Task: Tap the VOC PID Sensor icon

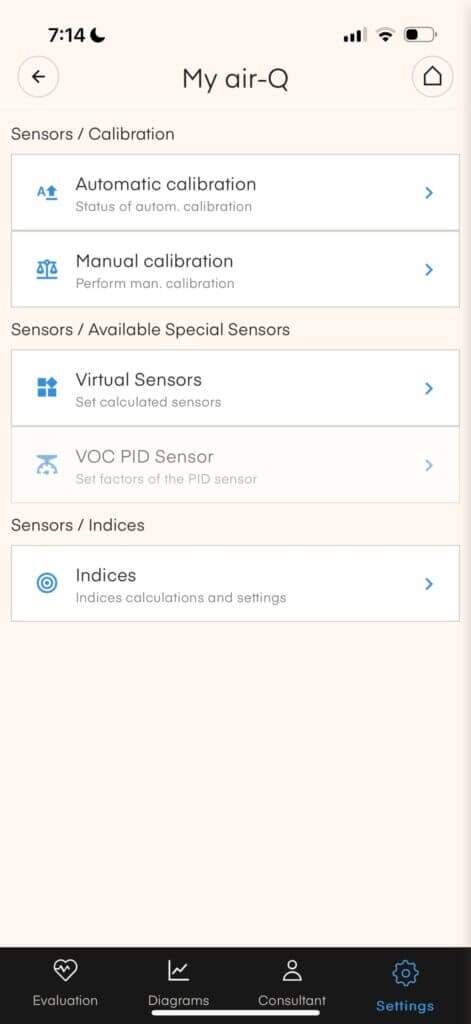Action: [47, 464]
